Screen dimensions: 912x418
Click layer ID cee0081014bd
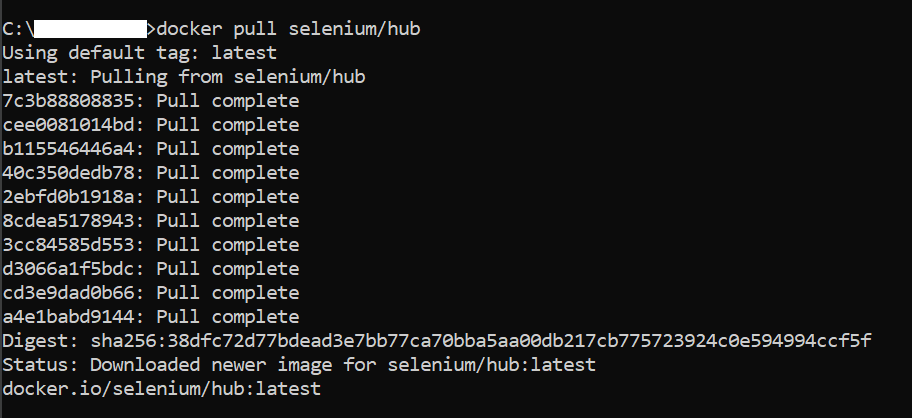[69, 125]
